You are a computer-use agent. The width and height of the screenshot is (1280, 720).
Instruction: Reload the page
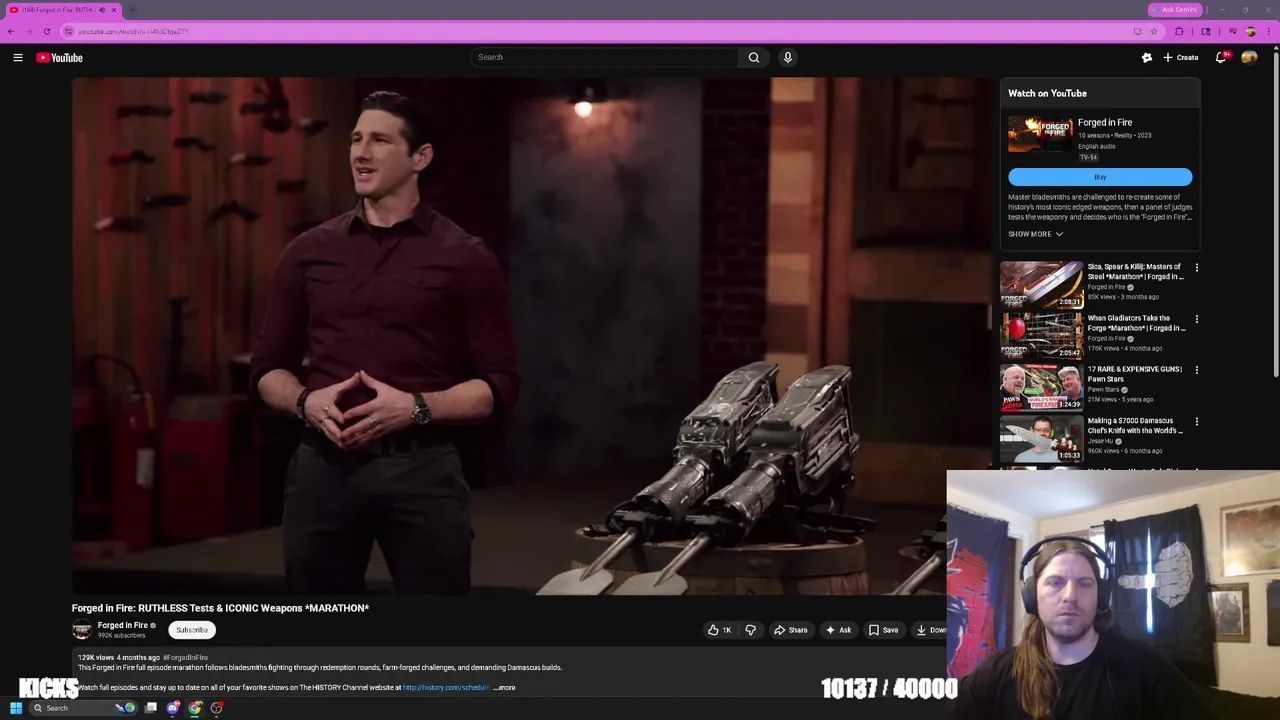47,32
